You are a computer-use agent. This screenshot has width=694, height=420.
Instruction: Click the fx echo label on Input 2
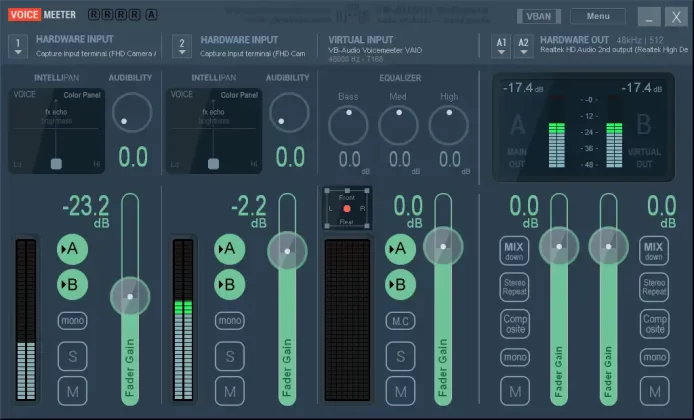(213, 112)
